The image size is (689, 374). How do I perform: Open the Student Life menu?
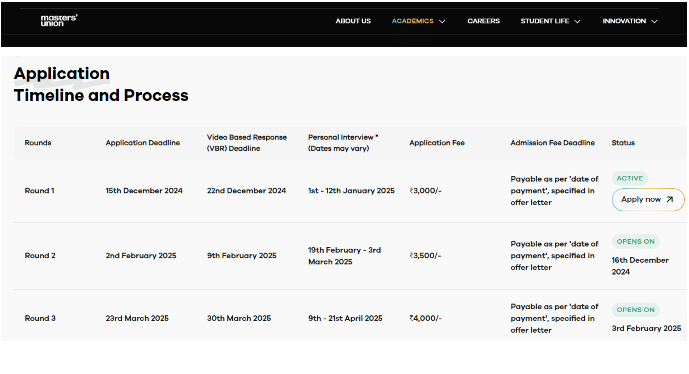click(x=545, y=21)
